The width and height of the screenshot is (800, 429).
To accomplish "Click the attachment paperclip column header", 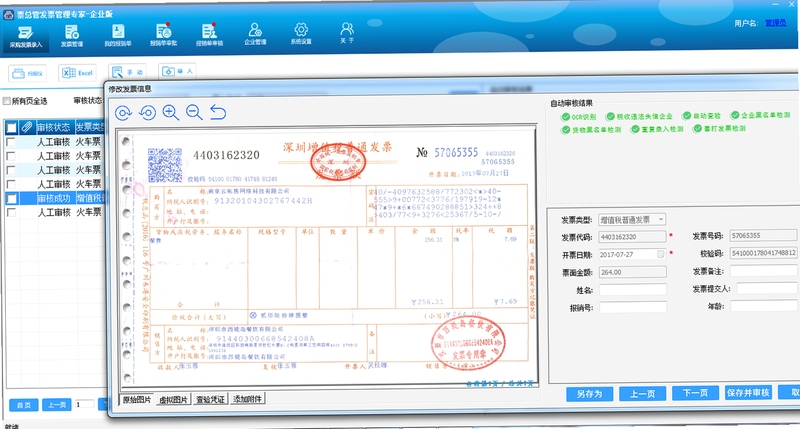I will click(27, 127).
